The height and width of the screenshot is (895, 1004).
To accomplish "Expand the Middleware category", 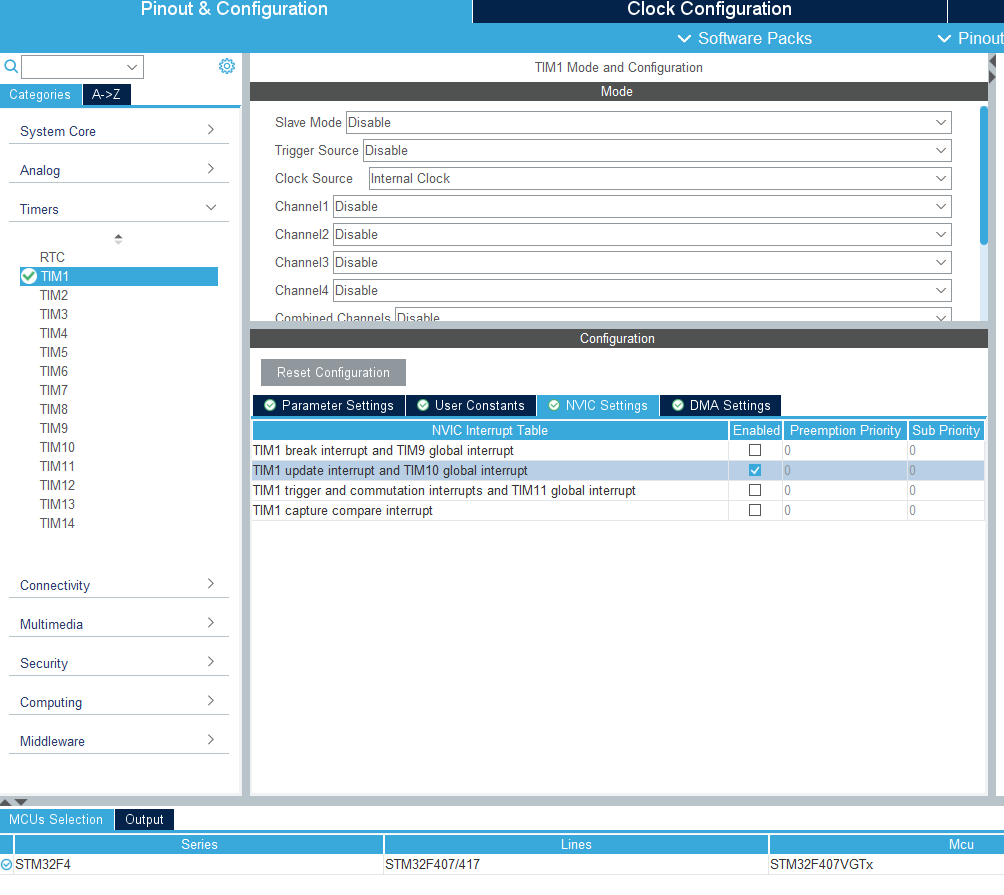I will 118,741.
